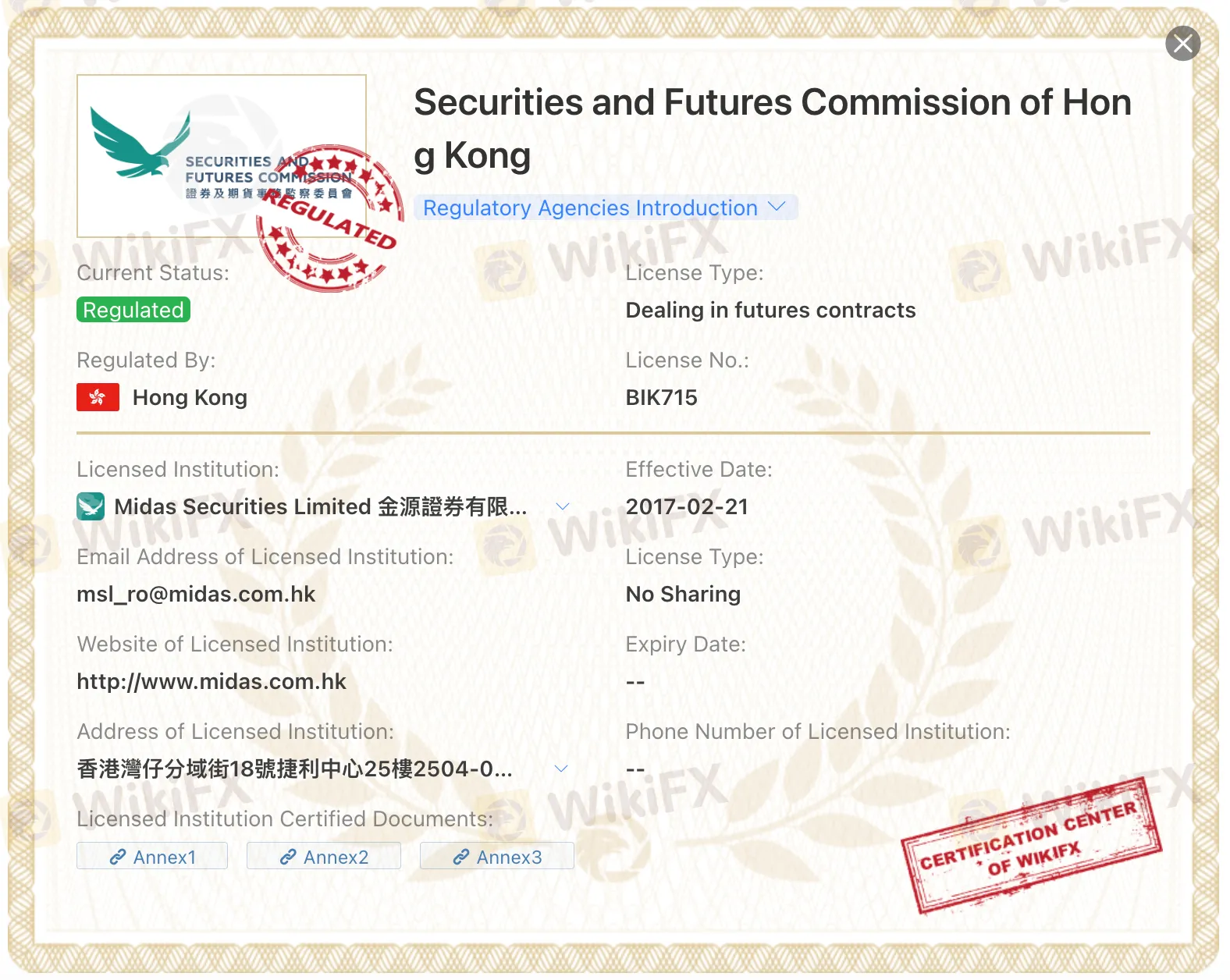
Task: Click the link icon in Annex2
Action: coord(288,857)
